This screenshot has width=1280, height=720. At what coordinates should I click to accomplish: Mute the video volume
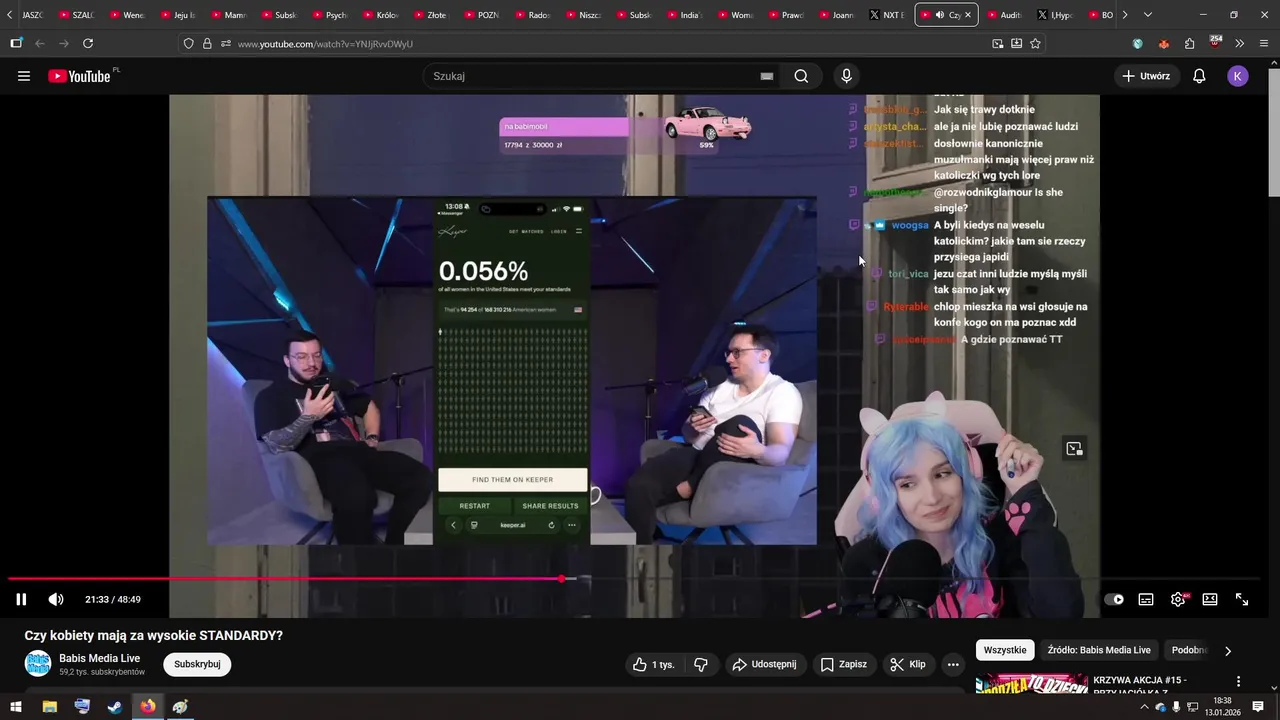(56, 599)
